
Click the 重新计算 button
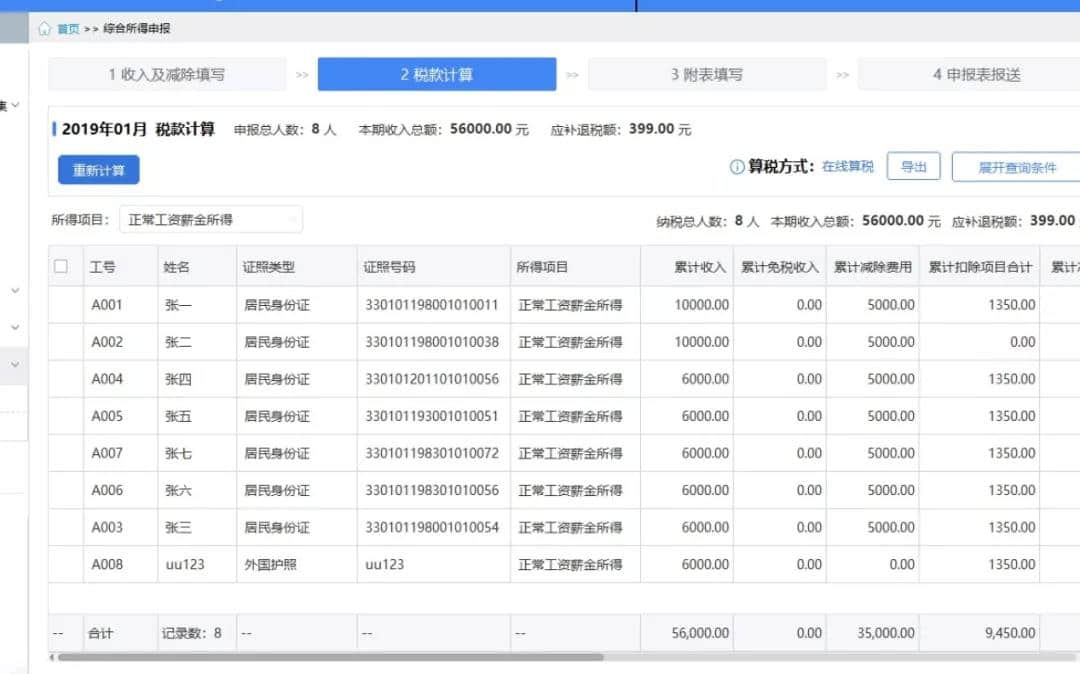[x=98, y=170]
